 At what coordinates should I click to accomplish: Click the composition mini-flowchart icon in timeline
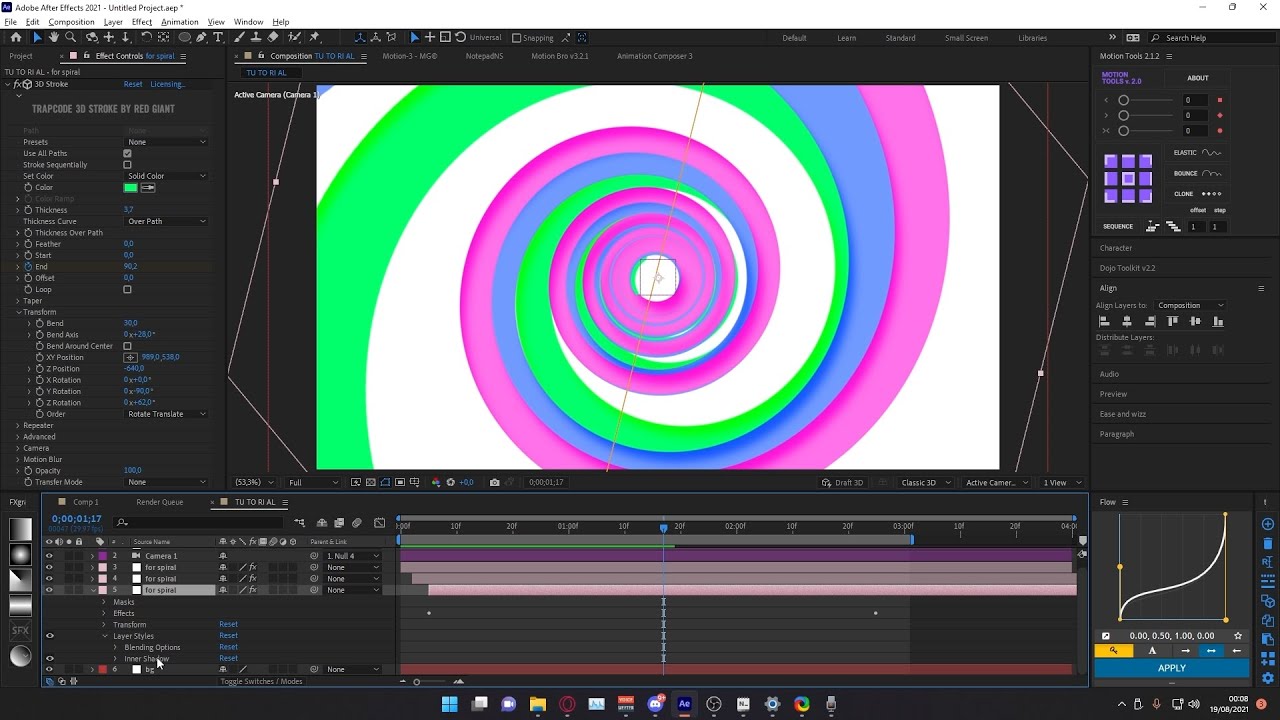[x=299, y=522]
